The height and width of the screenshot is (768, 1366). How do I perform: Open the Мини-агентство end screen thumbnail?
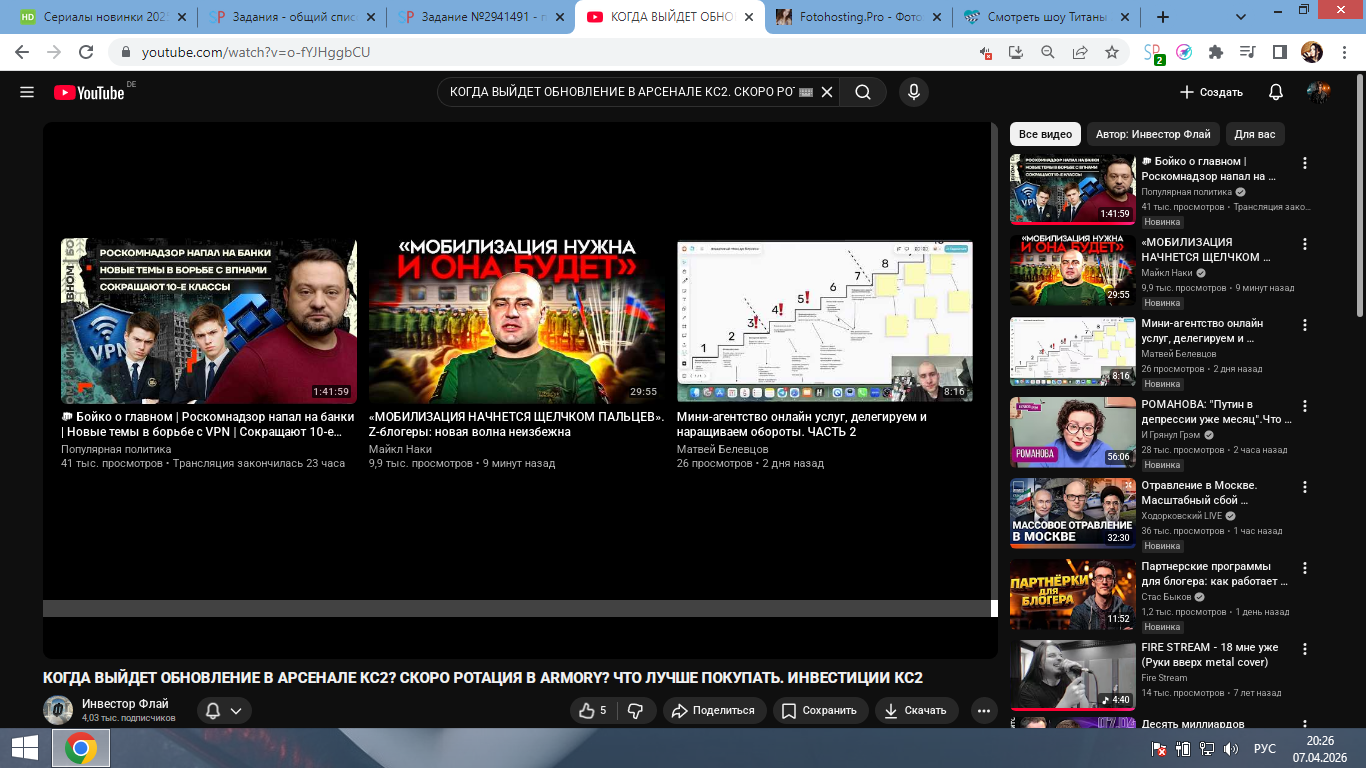click(x=824, y=320)
